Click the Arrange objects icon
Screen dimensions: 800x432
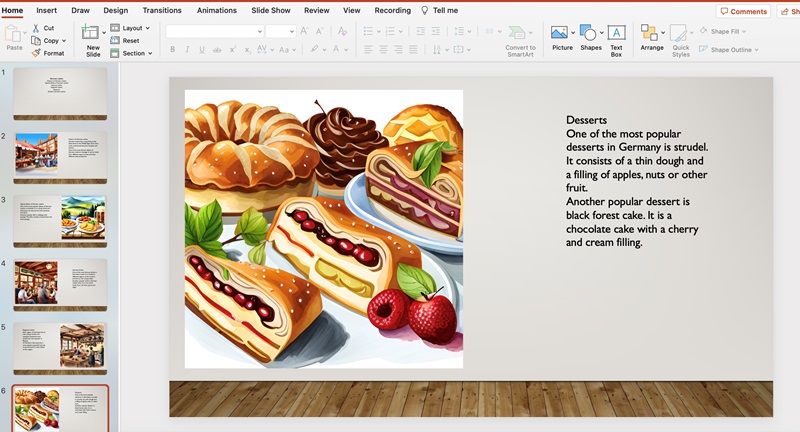tap(651, 34)
